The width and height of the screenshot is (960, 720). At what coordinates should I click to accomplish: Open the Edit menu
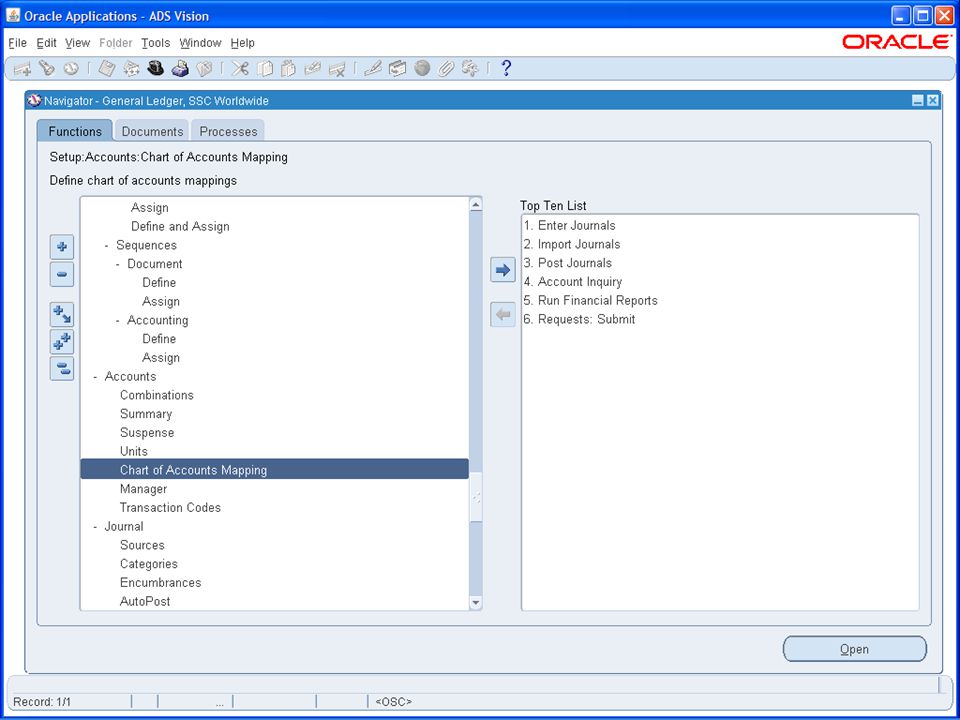47,43
